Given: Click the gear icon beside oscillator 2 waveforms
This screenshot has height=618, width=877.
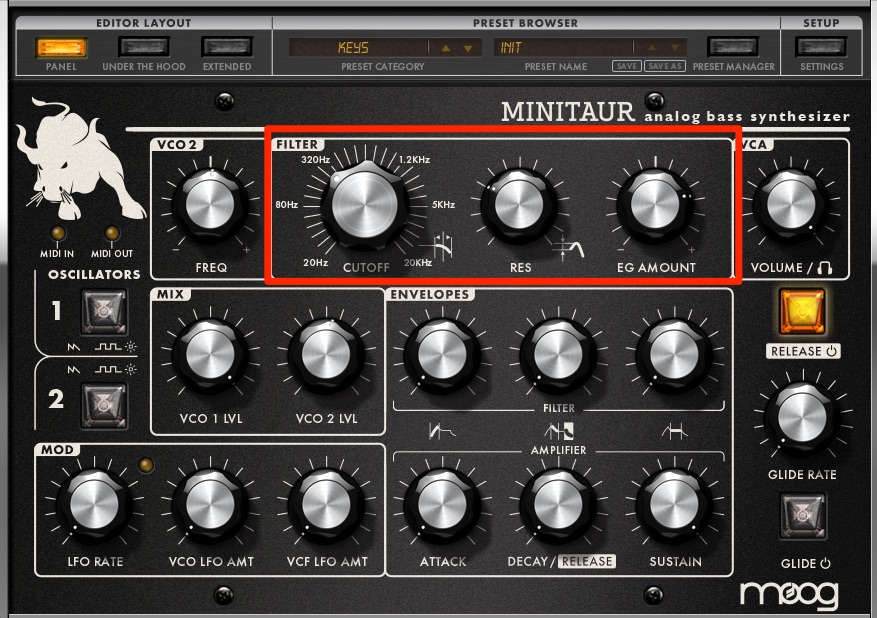Looking at the screenshot, I should coord(130,370).
